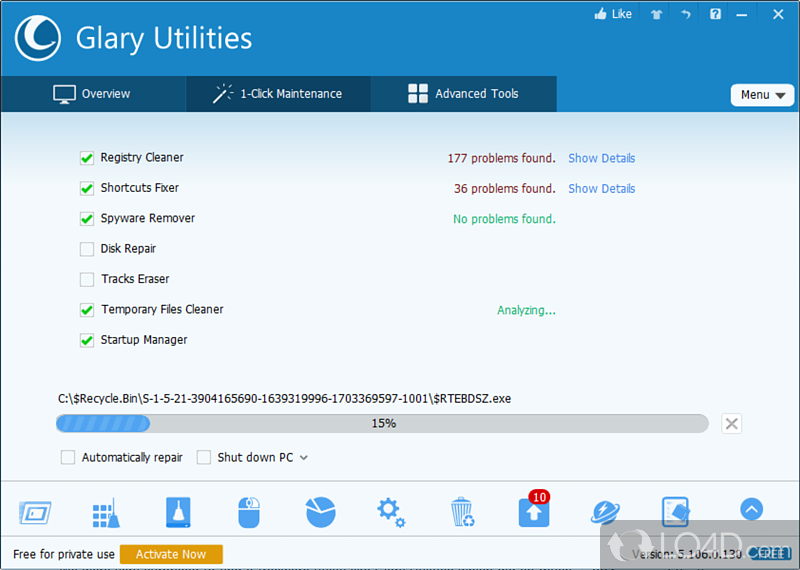
Task: Enable the Tracks Eraser checkbox
Action: click(x=86, y=279)
